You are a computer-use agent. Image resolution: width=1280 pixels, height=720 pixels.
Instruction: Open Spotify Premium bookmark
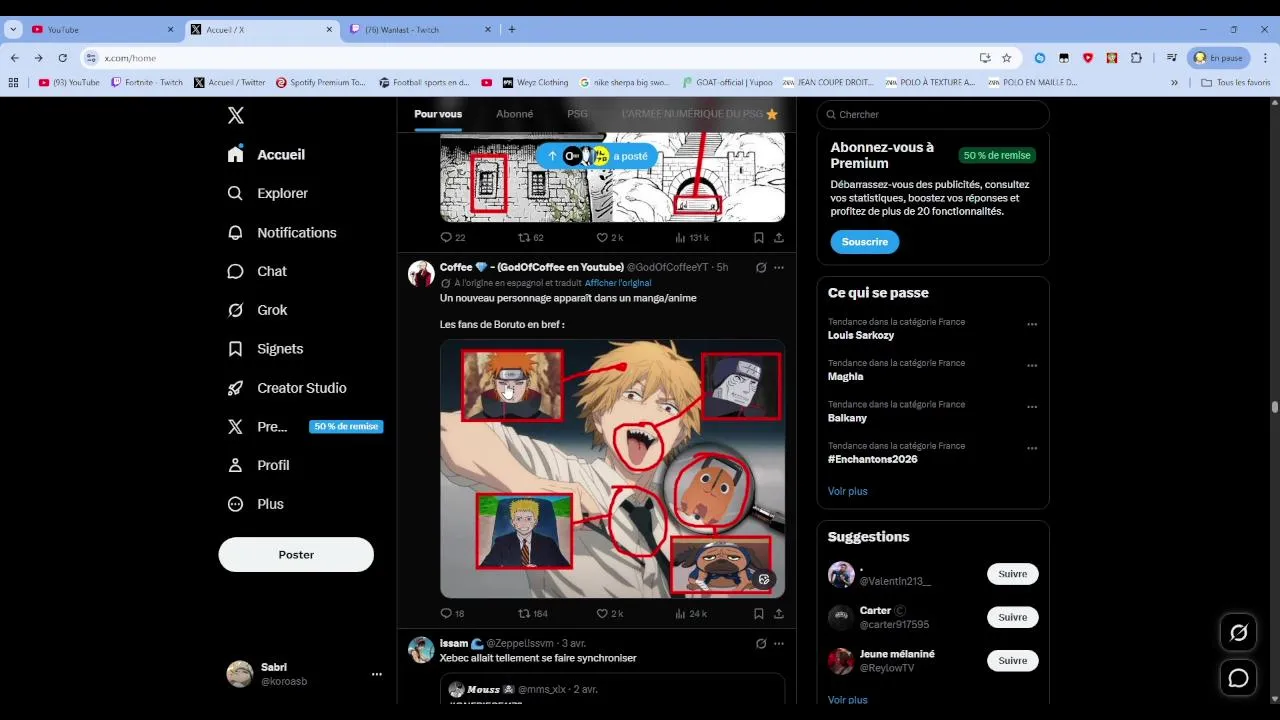[321, 83]
